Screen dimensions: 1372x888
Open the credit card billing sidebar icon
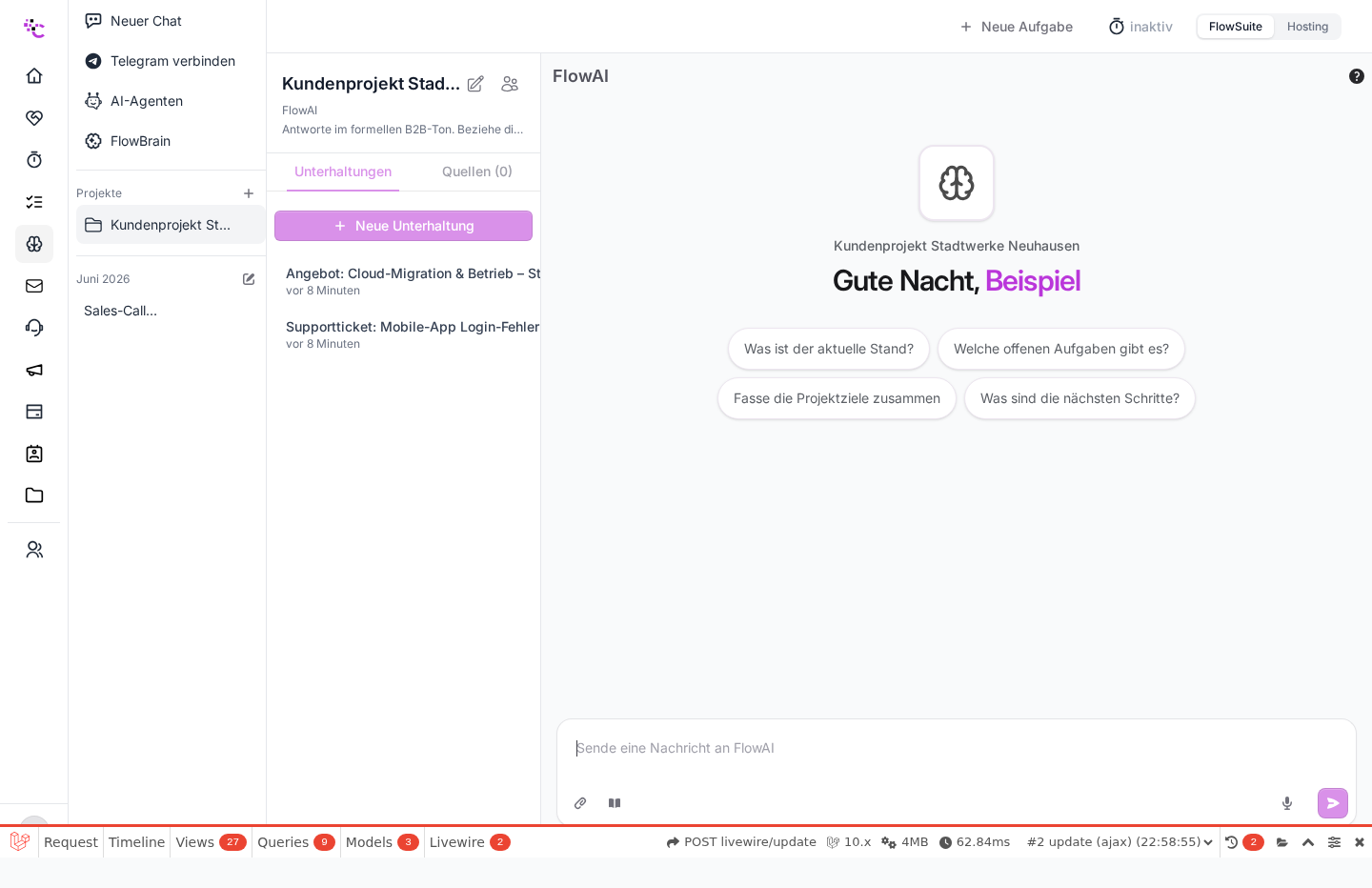click(34, 412)
